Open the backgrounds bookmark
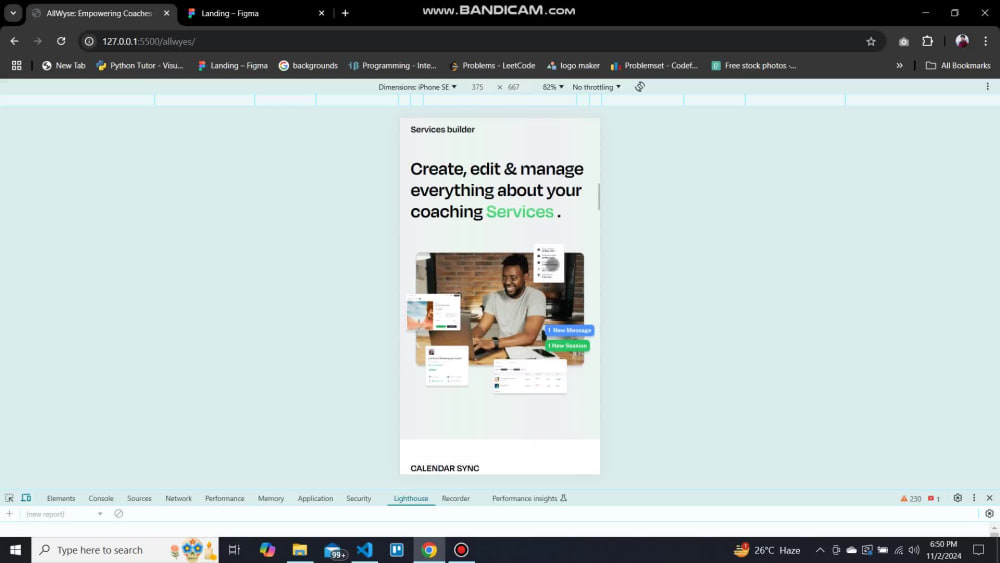Screen dimensions: 1000x563 [308, 65]
